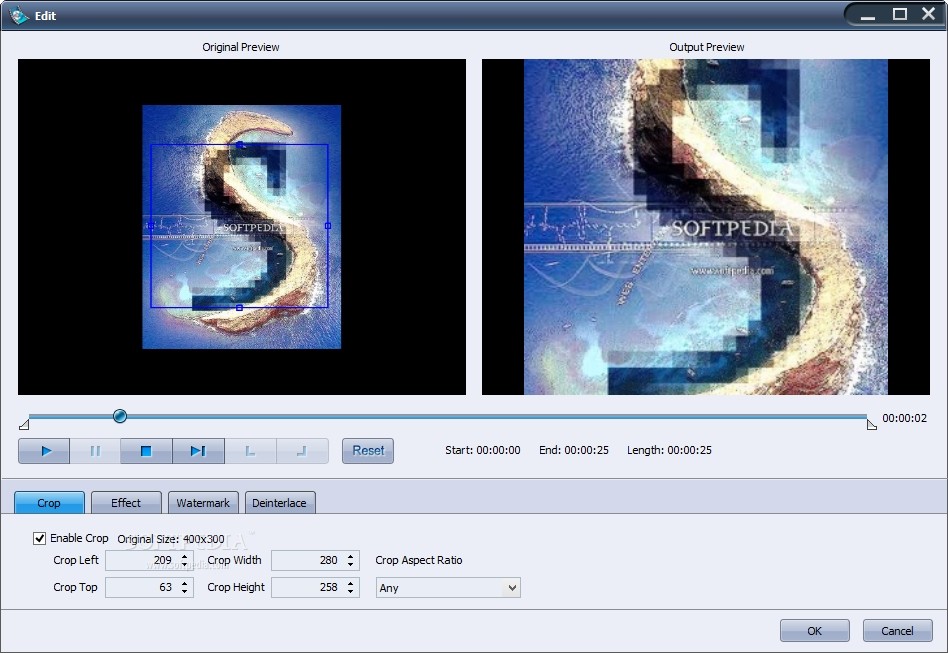This screenshot has width=948, height=653.
Task: Maximize the Edit window
Action: (900, 14)
